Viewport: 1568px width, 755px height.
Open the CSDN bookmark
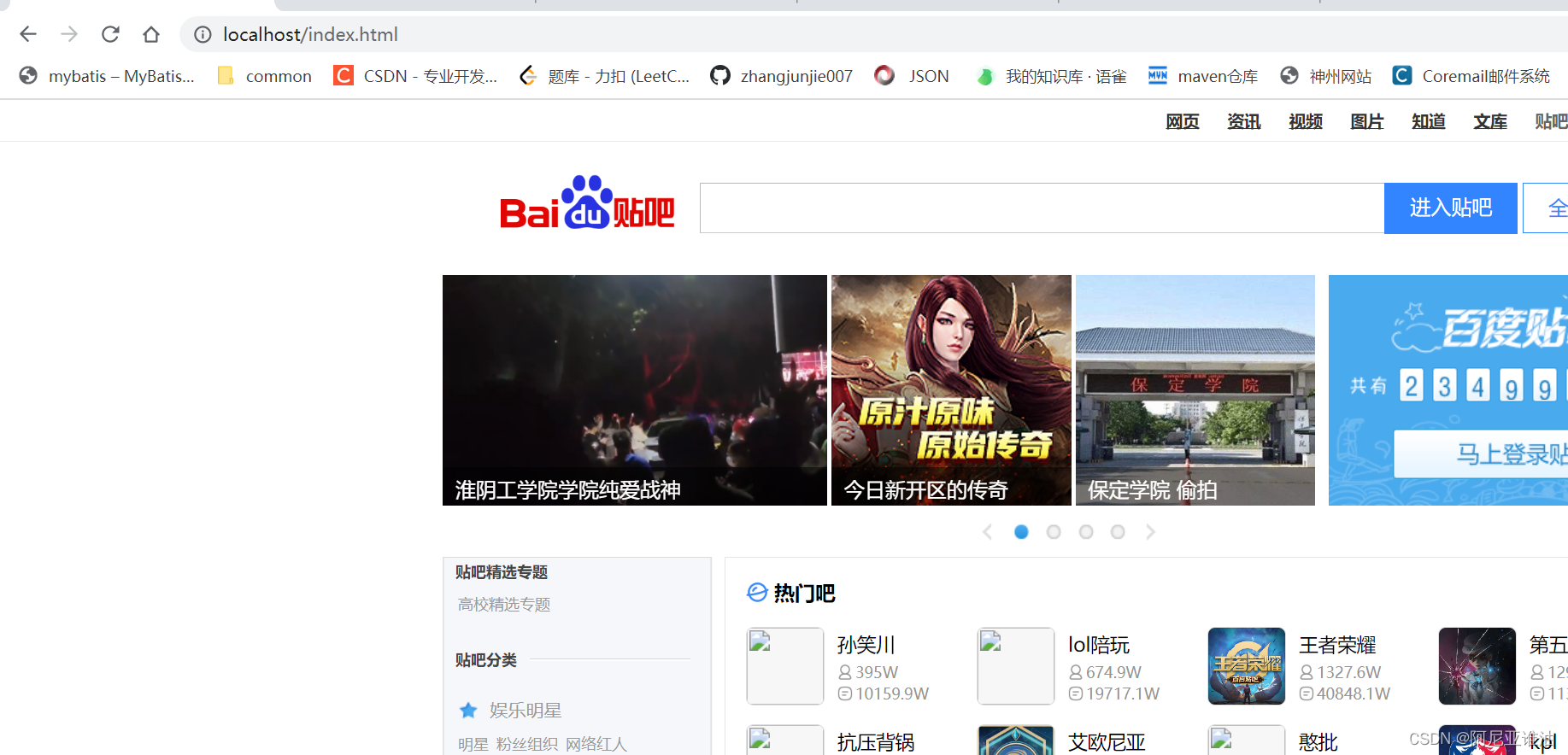tap(415, 76)
